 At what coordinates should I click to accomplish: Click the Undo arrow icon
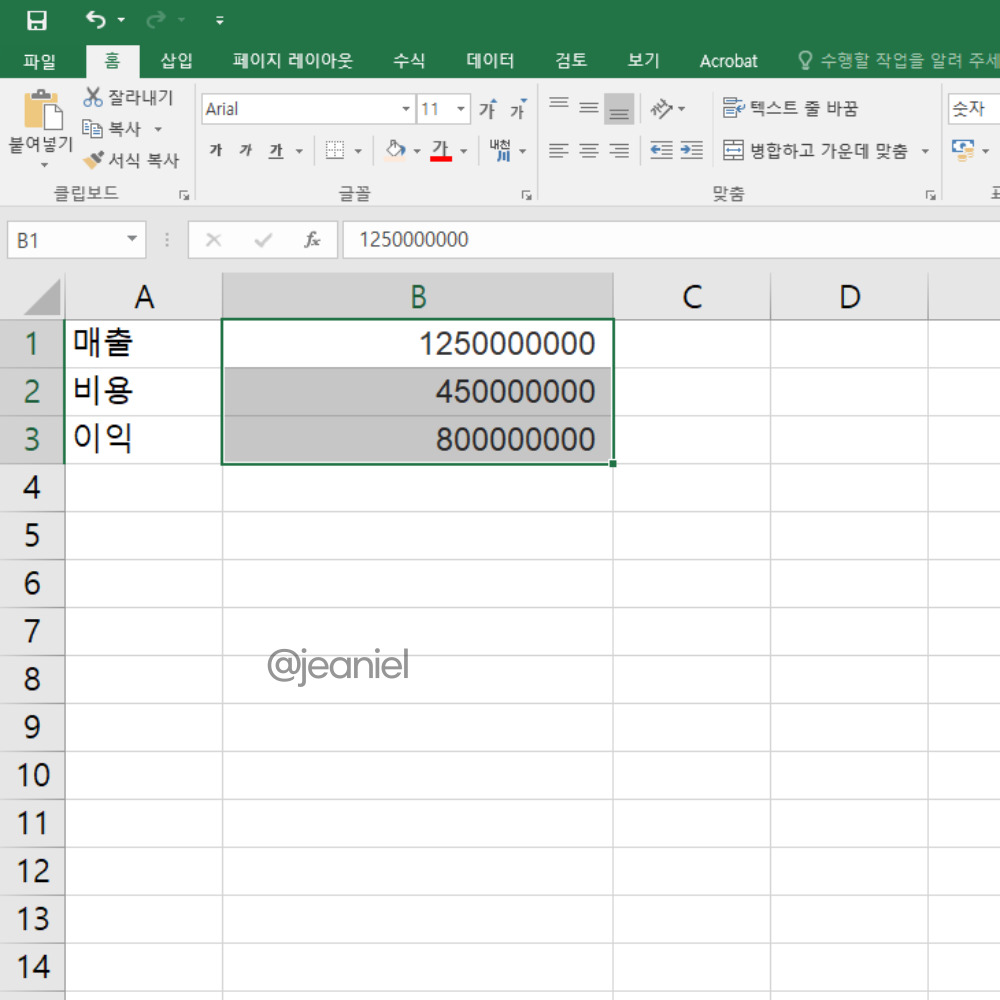coord(96,20)
